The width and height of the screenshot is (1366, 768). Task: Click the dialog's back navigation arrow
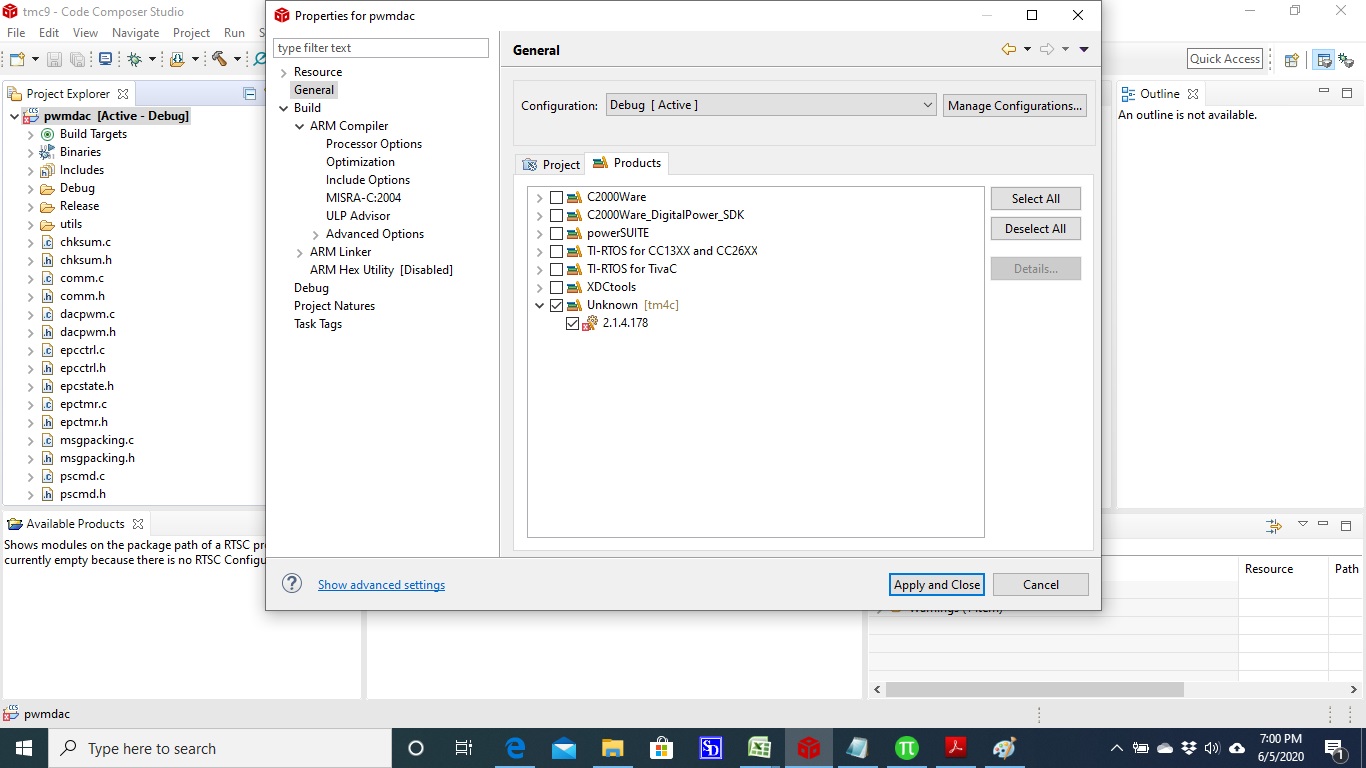click(x=1009, y=49)
